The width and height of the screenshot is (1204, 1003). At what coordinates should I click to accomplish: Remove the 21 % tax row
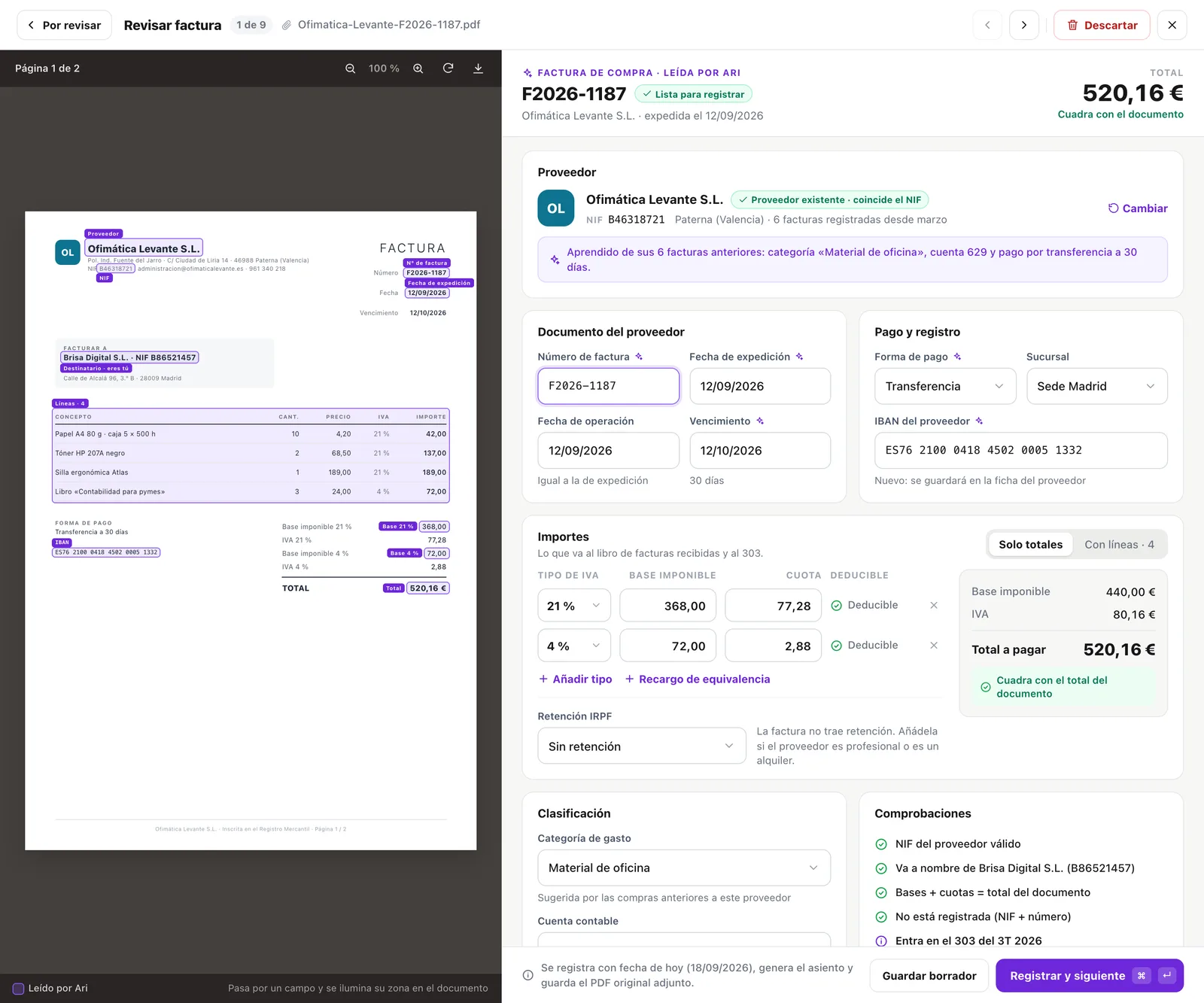click(934, 605)
